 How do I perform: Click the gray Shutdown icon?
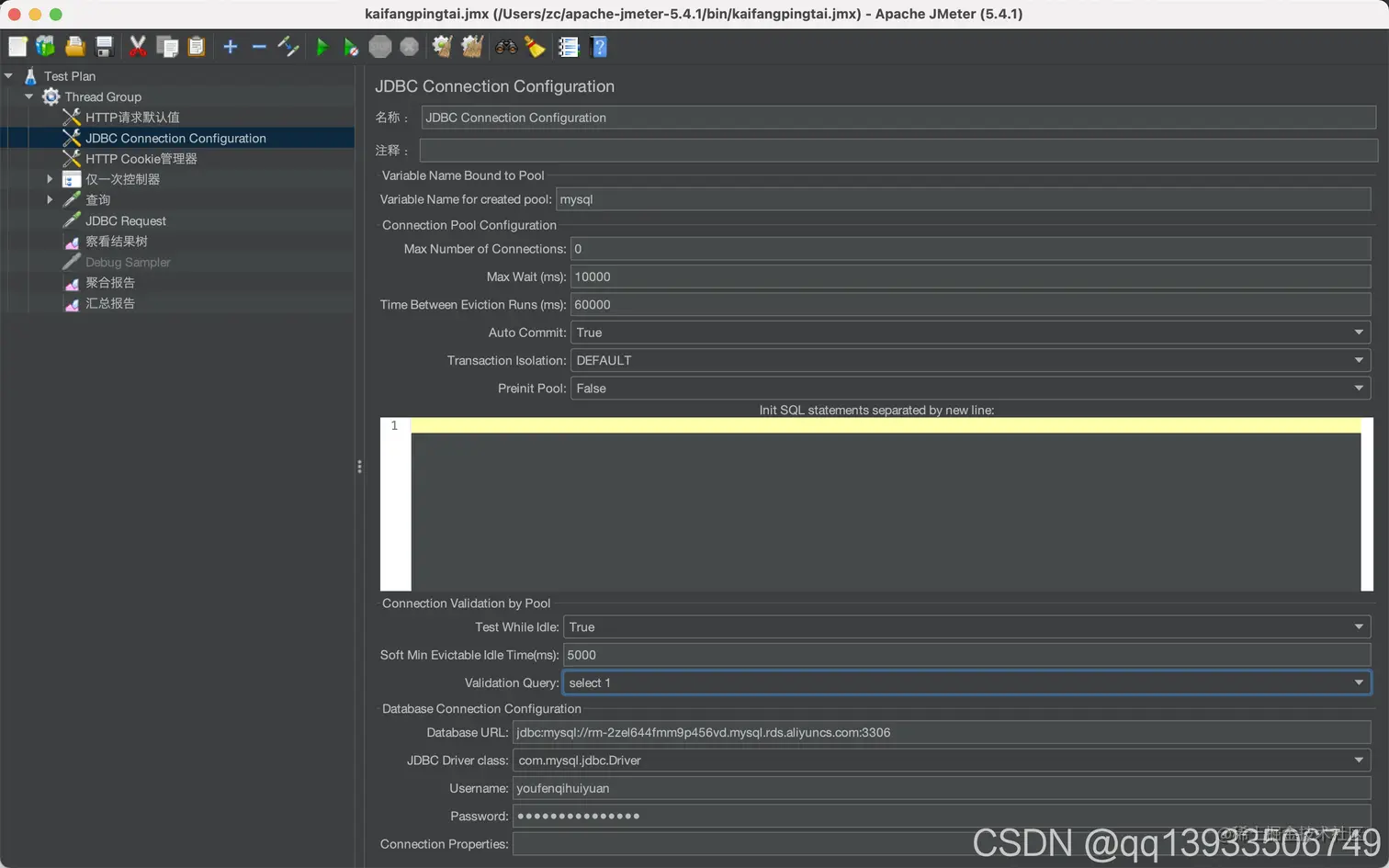(x=410, y=47)
